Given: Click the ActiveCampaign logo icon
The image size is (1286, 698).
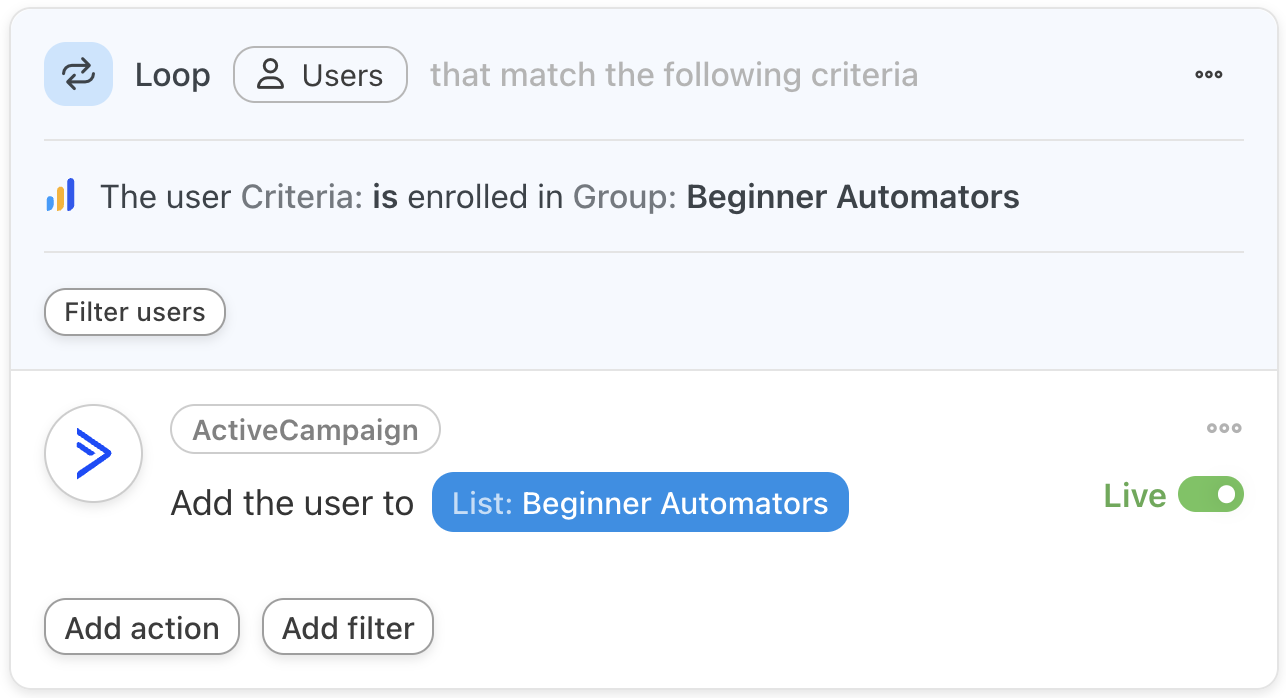Looking at the screenshot, I should 94,454.
